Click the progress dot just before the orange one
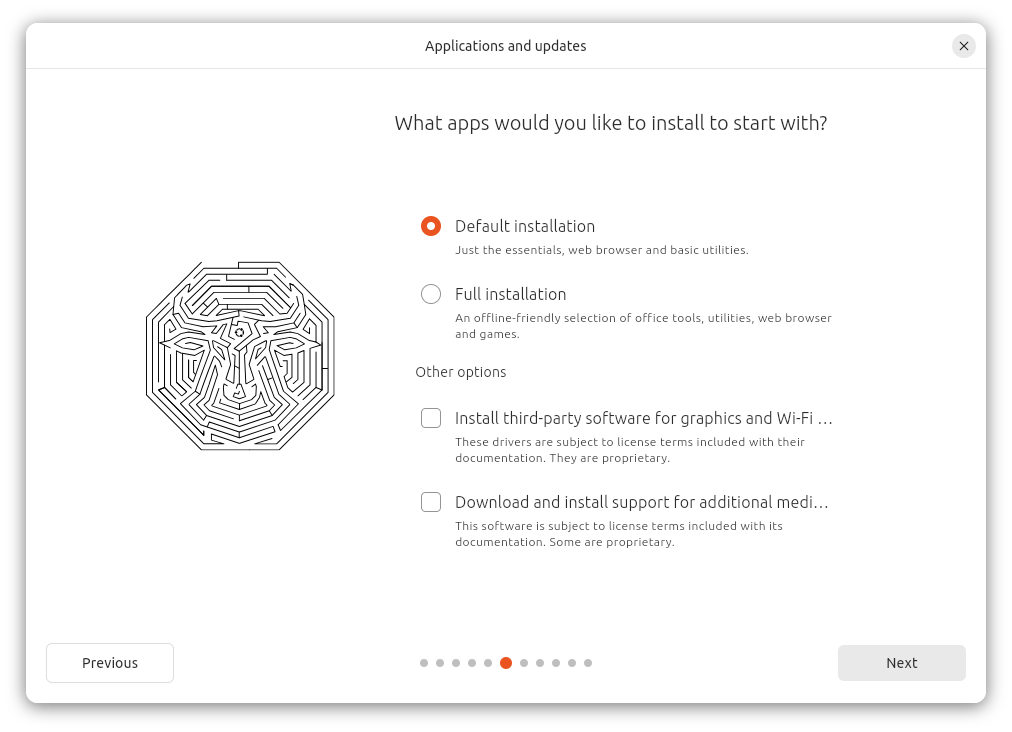 488,663
